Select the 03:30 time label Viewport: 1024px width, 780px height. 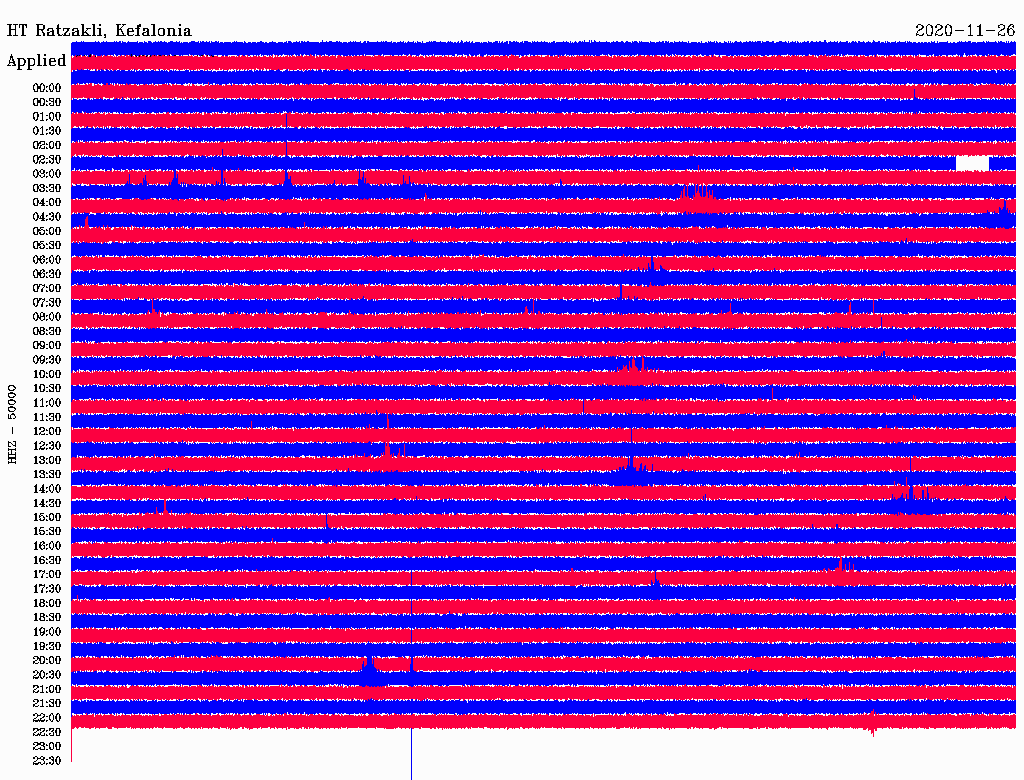tap(47, 188)
